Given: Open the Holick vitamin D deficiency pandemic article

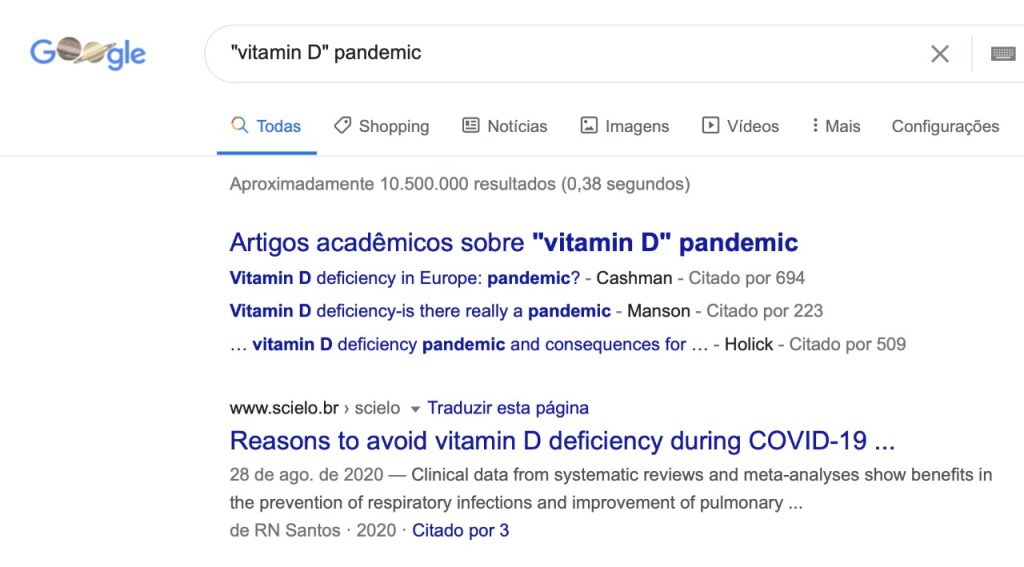Looking at the screenshot, I should click(469, 344).
